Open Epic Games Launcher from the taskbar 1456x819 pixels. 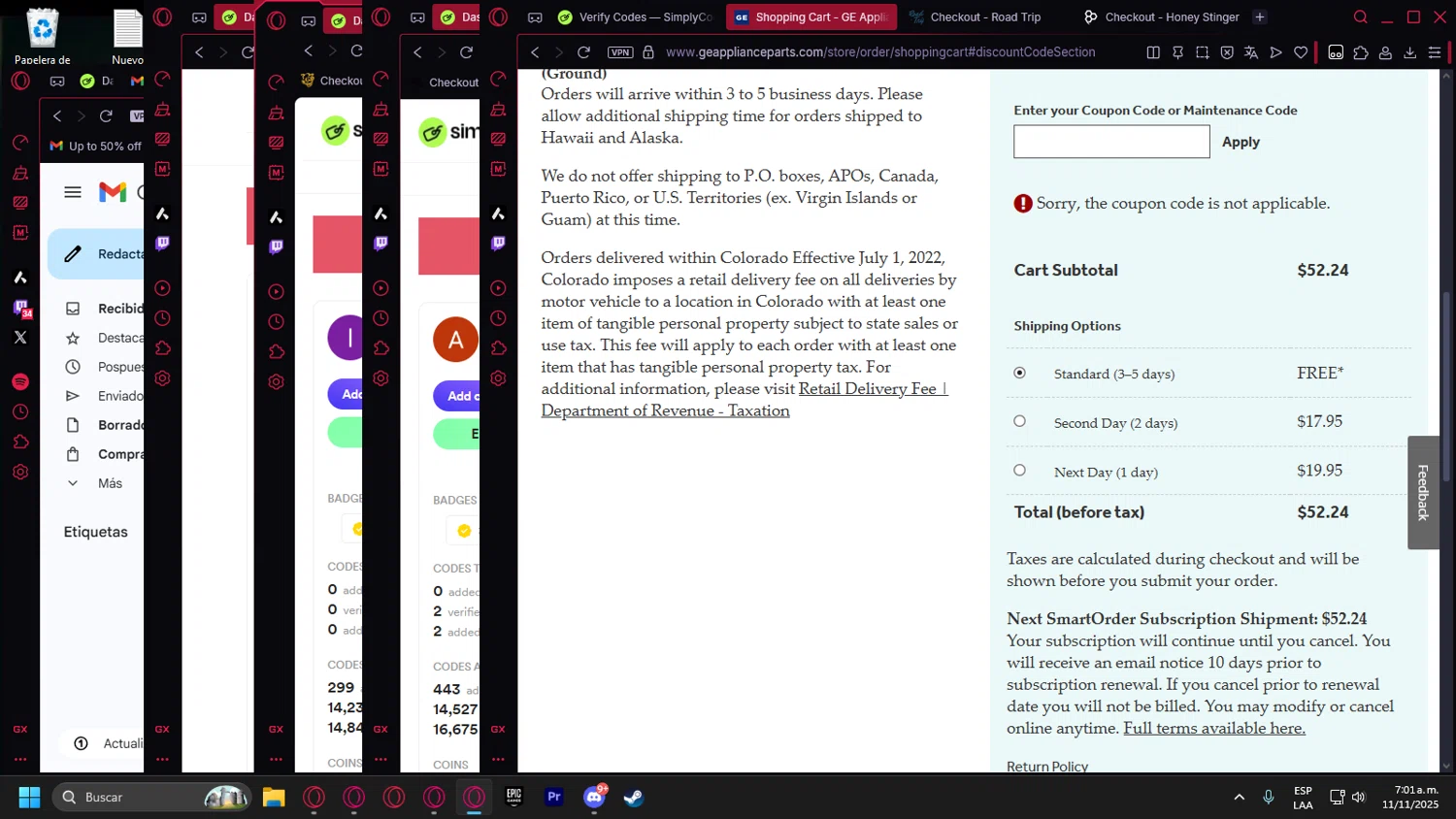[x=514, y=797]
